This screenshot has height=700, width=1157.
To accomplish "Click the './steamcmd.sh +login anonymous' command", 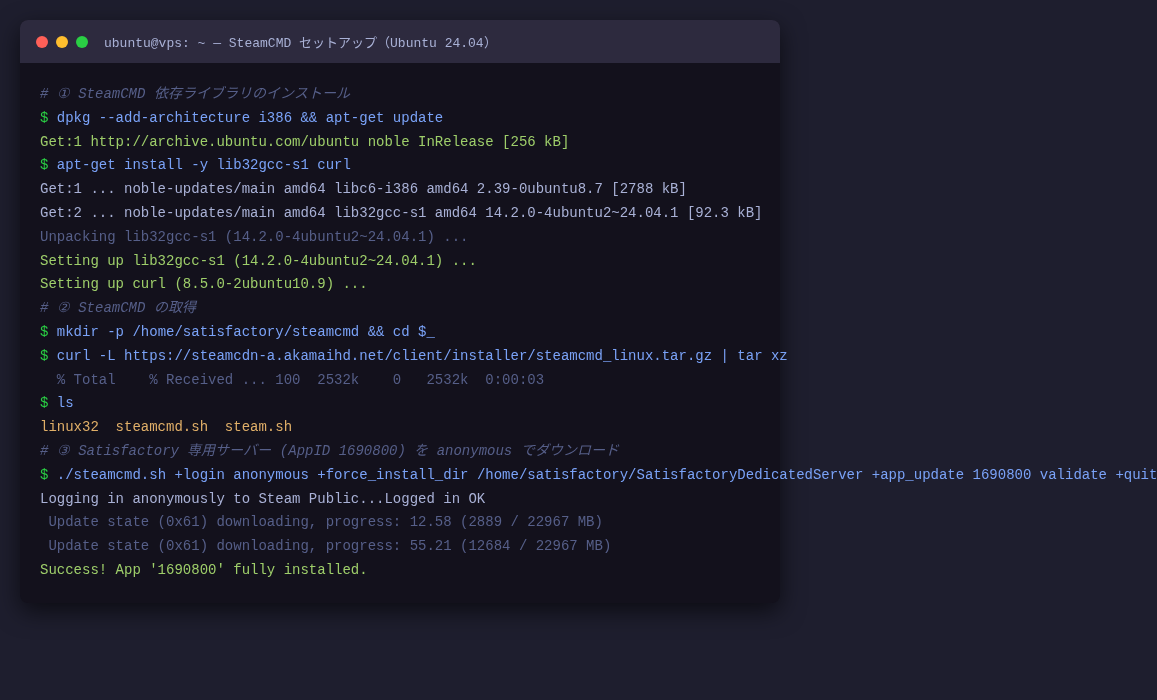I will click(x=598, y=475).
